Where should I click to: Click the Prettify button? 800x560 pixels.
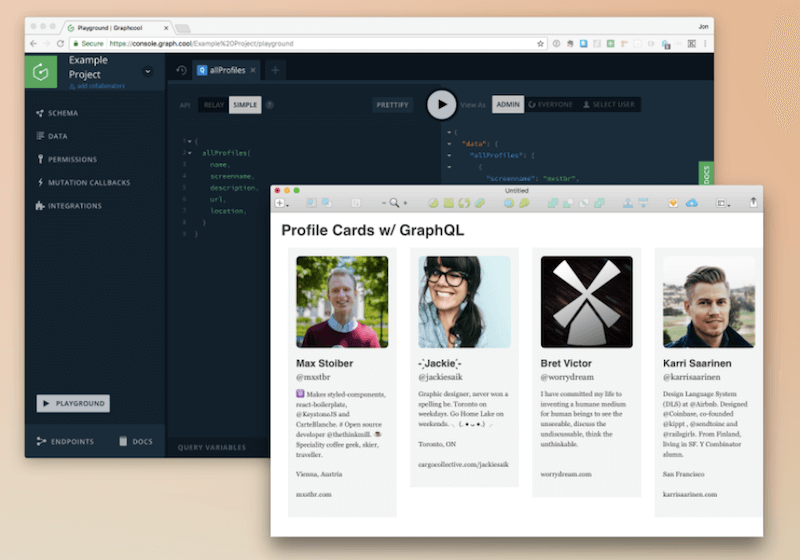(392, 105)
